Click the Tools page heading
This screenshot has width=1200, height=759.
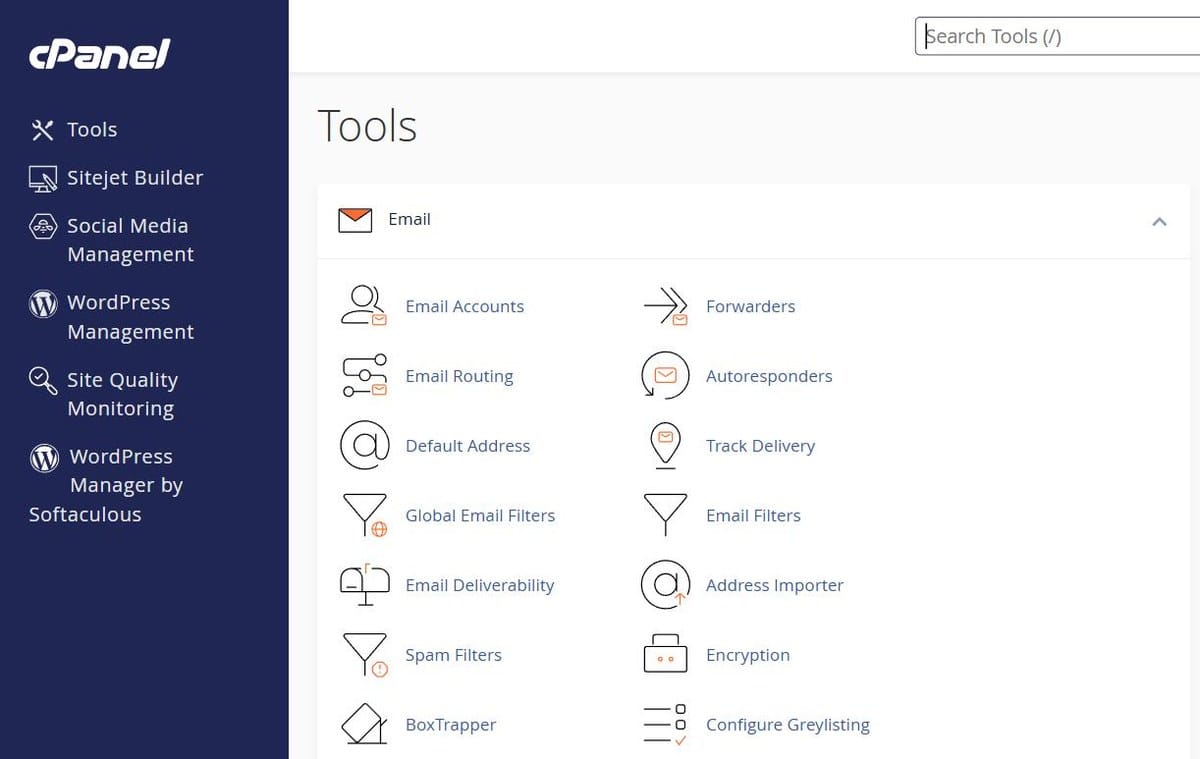(367, 127)
